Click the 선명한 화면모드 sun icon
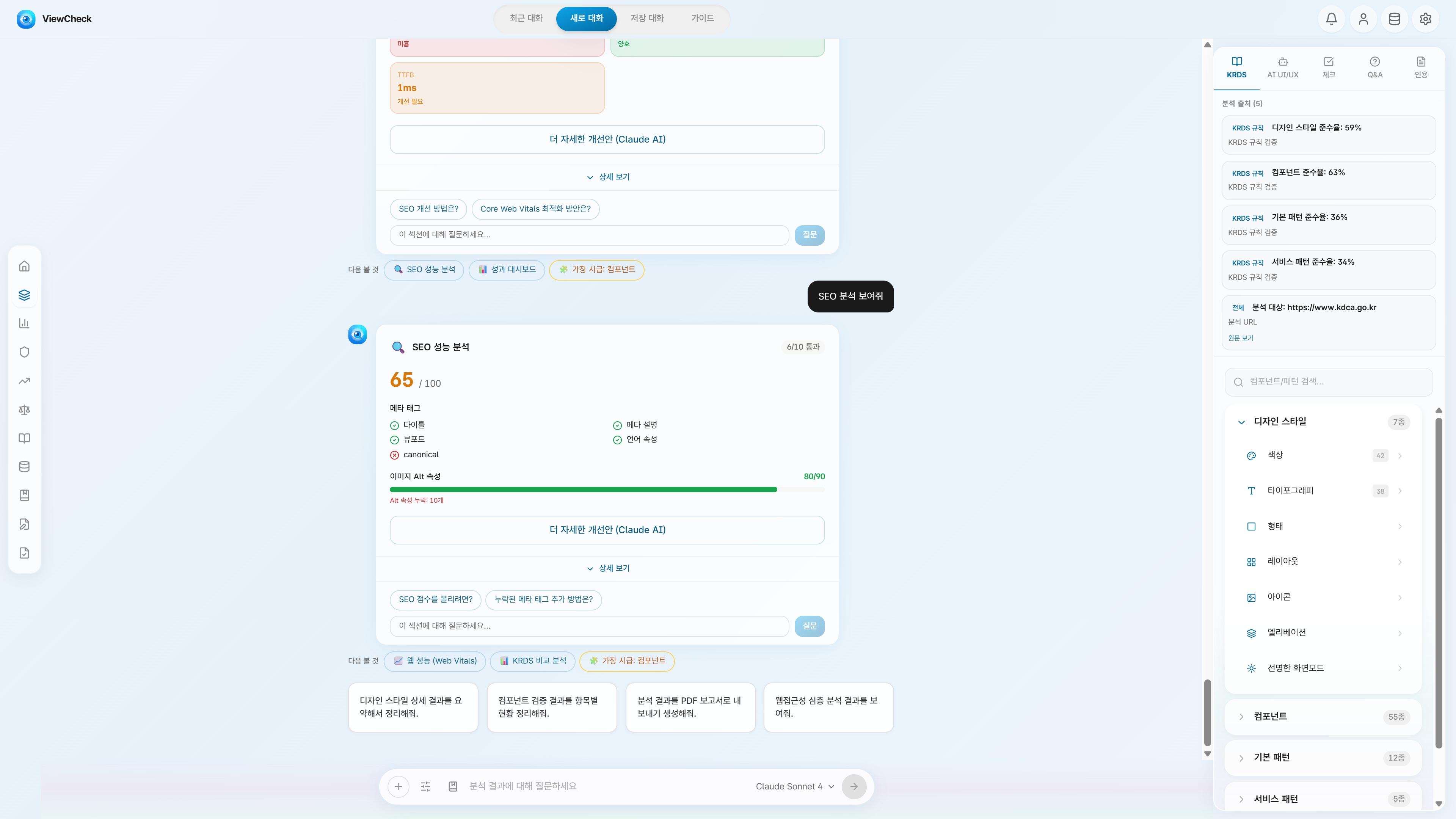This screenshot has width=1456, height=819. 1251,668
